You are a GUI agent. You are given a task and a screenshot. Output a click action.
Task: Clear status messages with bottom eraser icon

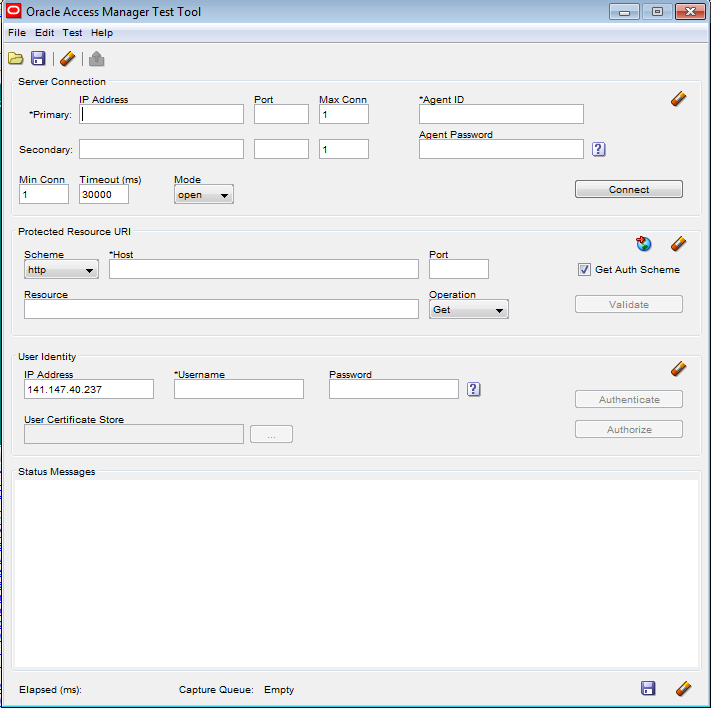click(x=683, y=688)
